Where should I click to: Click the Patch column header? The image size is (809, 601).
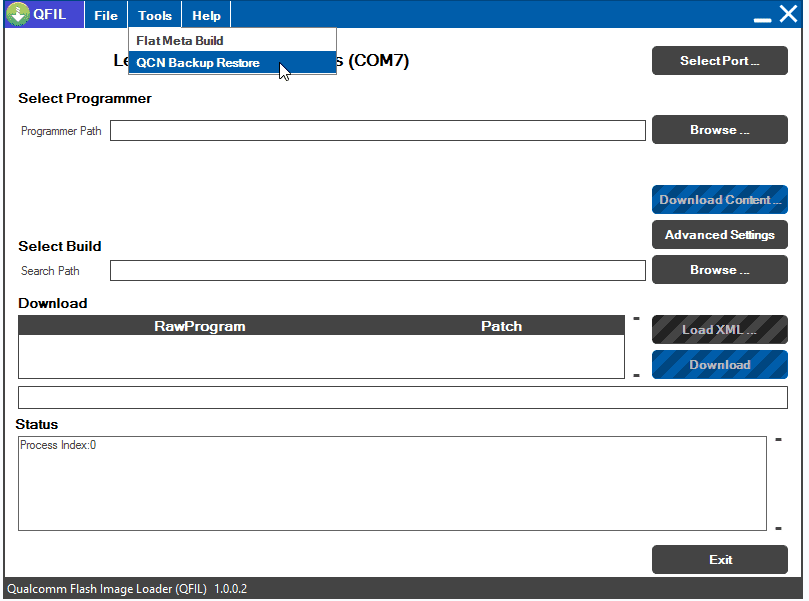(501, 326)
